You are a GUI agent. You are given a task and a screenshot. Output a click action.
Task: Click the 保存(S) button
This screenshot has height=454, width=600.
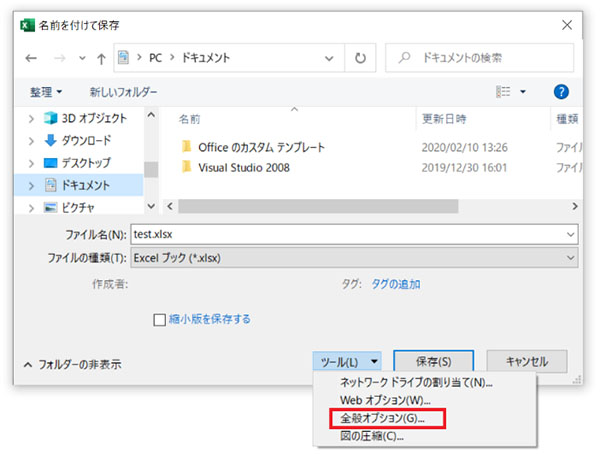click(x=434, y=361)
